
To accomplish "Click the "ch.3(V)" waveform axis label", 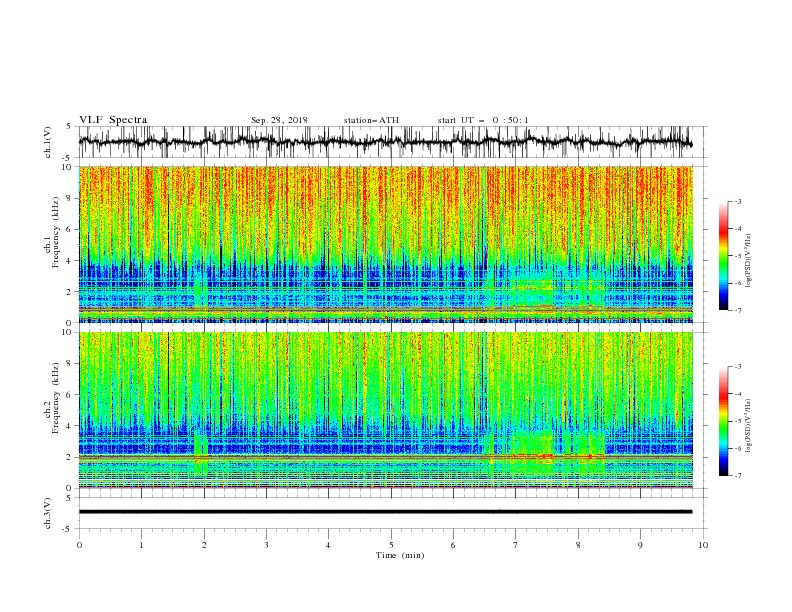I will coord(48,513).
